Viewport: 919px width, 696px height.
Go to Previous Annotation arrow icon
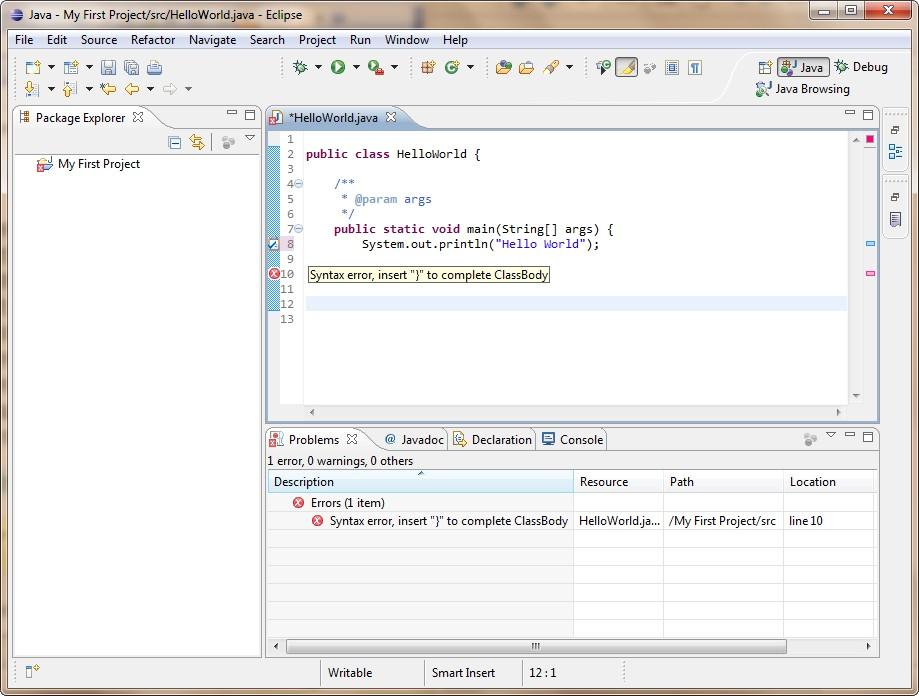pos(70,89)
